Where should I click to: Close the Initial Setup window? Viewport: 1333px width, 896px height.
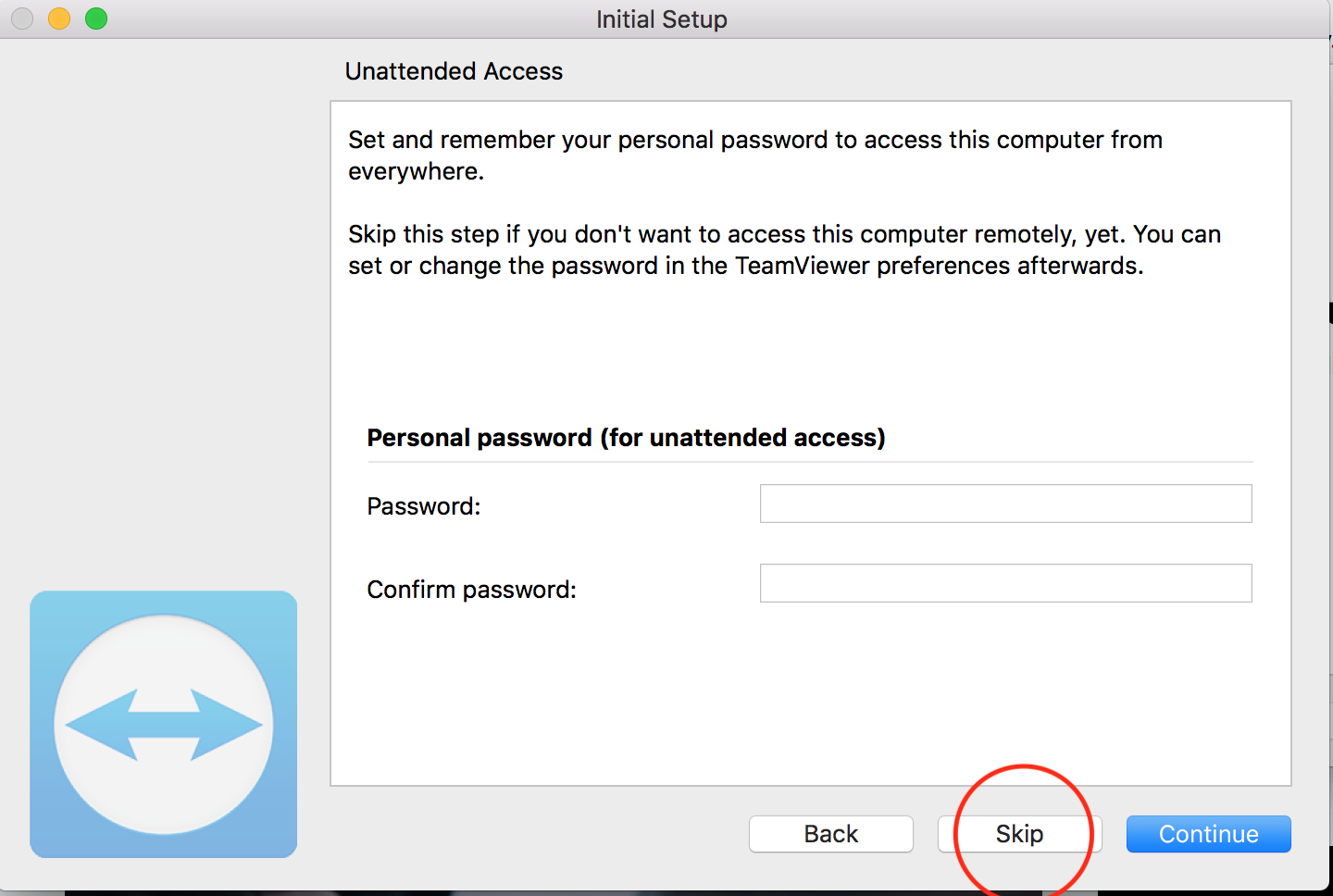point(21,18)
